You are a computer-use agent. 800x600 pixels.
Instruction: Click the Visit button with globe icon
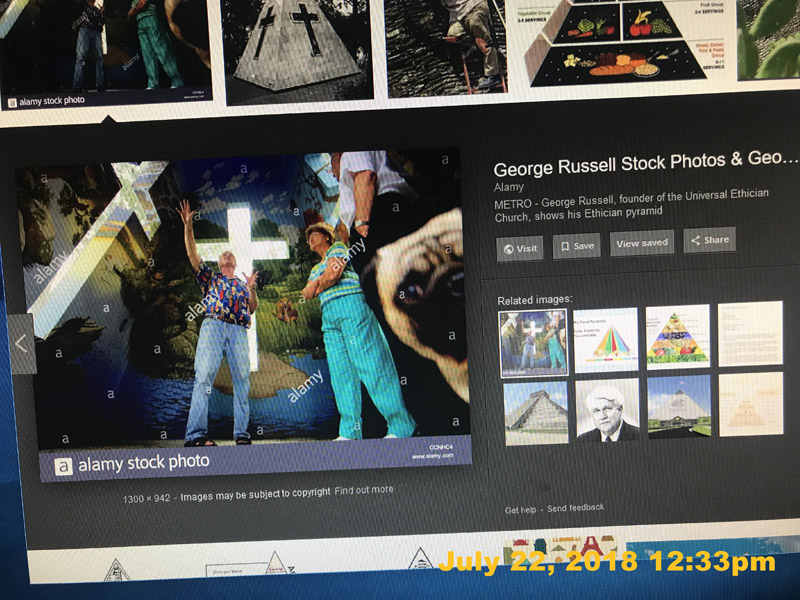point(520,248)
